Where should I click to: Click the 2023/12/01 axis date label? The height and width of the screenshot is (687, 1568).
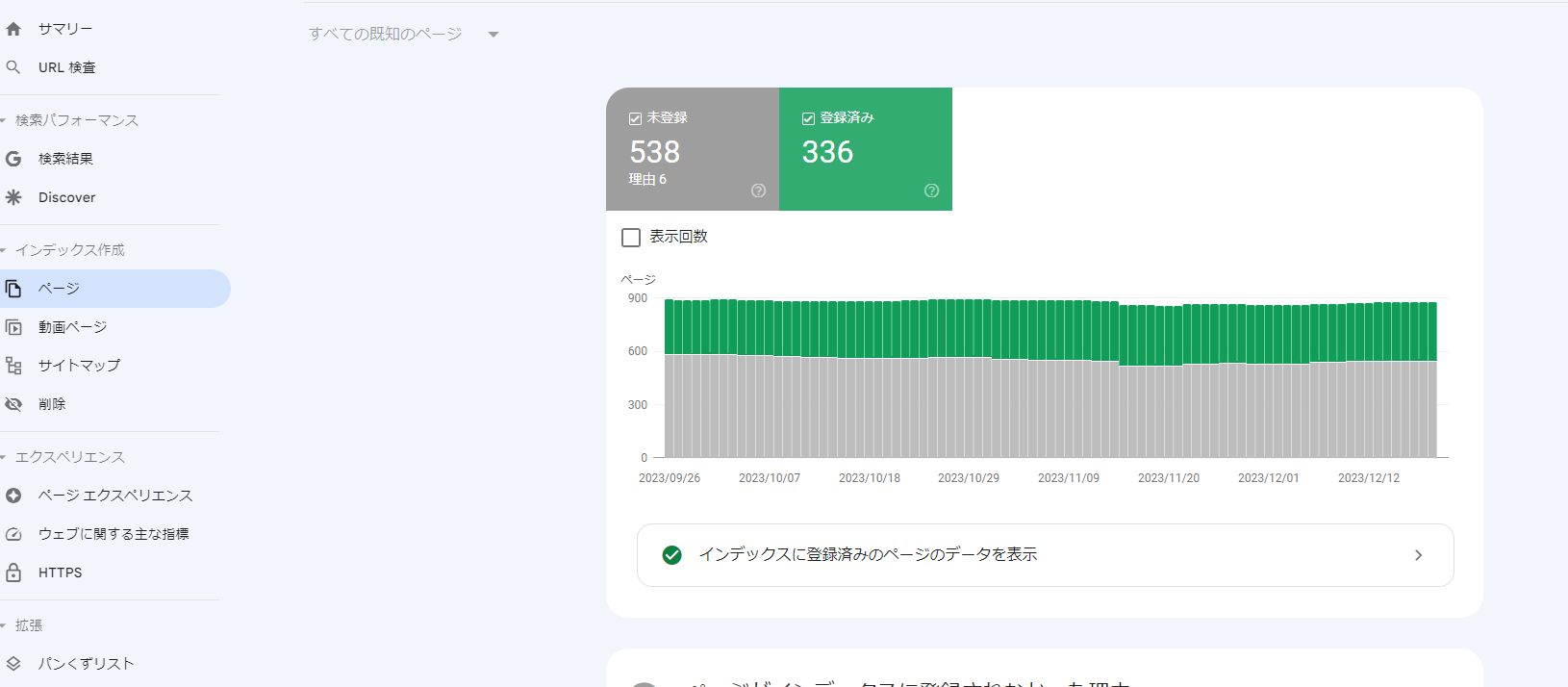[1269, 478]
